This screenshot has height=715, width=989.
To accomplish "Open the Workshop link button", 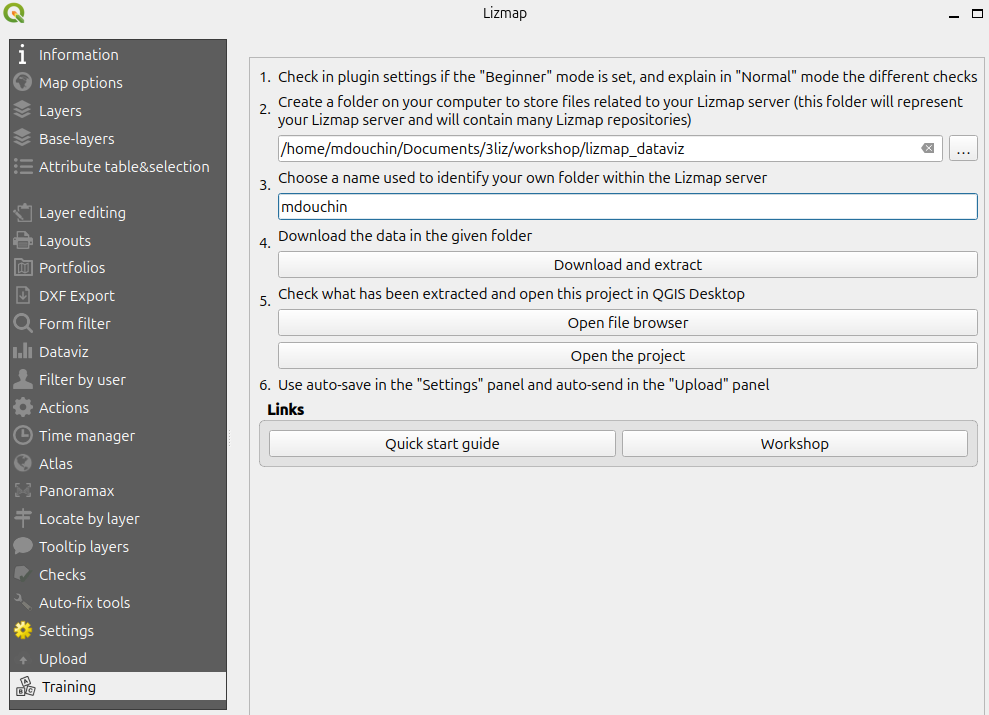I will coord(795,444).
